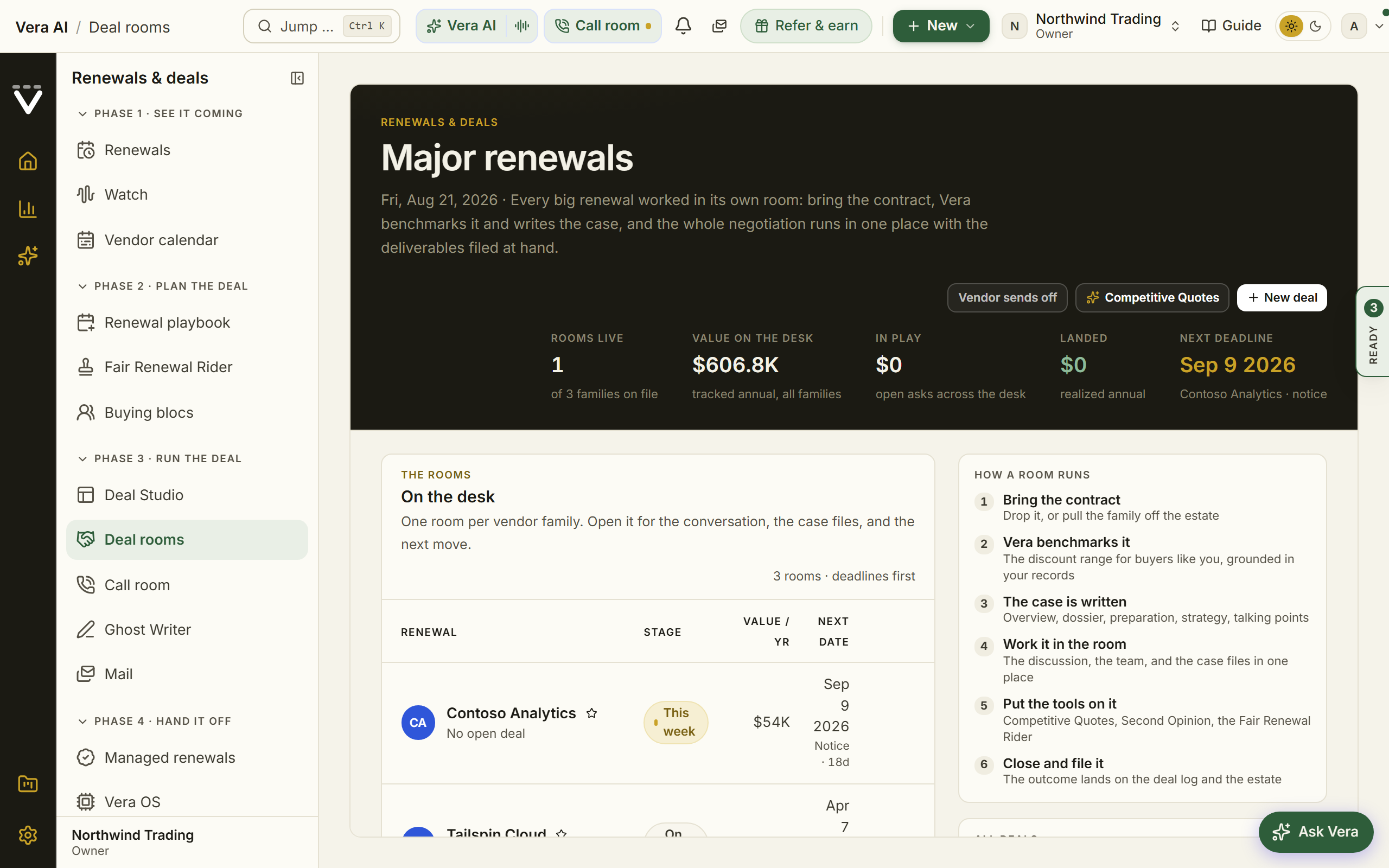Collapse Phase 1 · See it coming section
This screenshot has height=868, width=1389.
tap(160, 114)
